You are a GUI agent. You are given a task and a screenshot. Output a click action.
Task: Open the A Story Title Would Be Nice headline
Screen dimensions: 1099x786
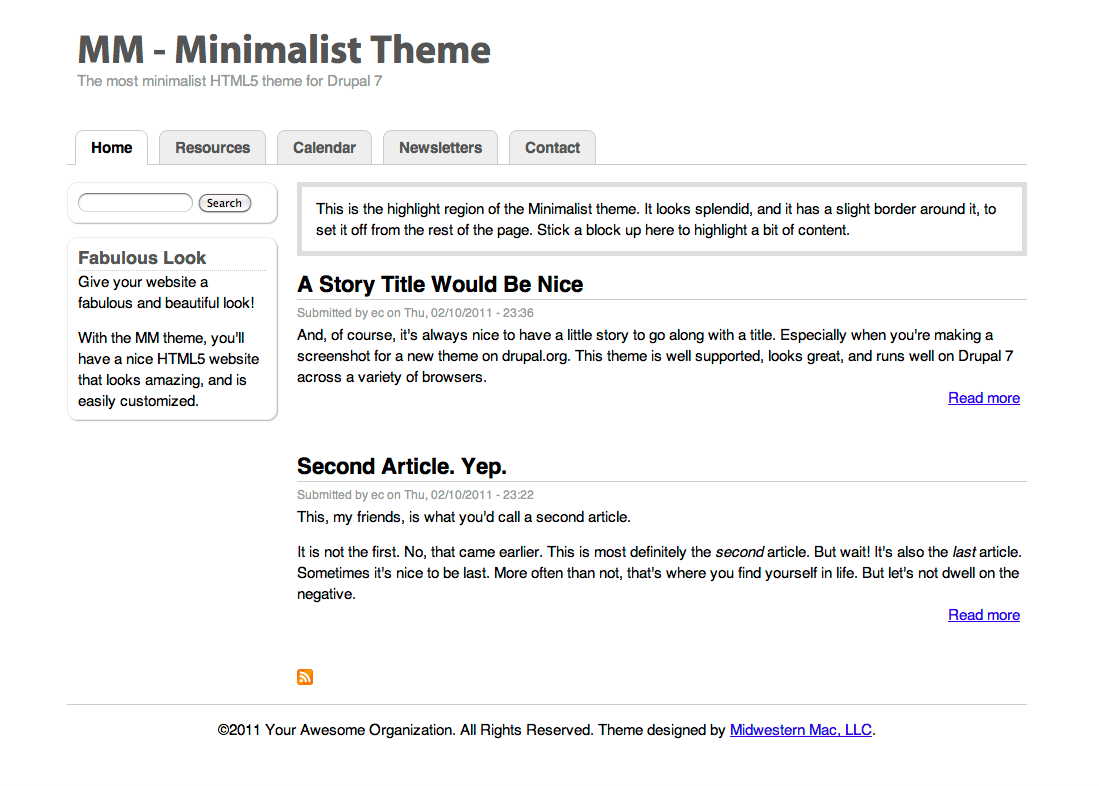pyautogui.click(x=440, y=285)
